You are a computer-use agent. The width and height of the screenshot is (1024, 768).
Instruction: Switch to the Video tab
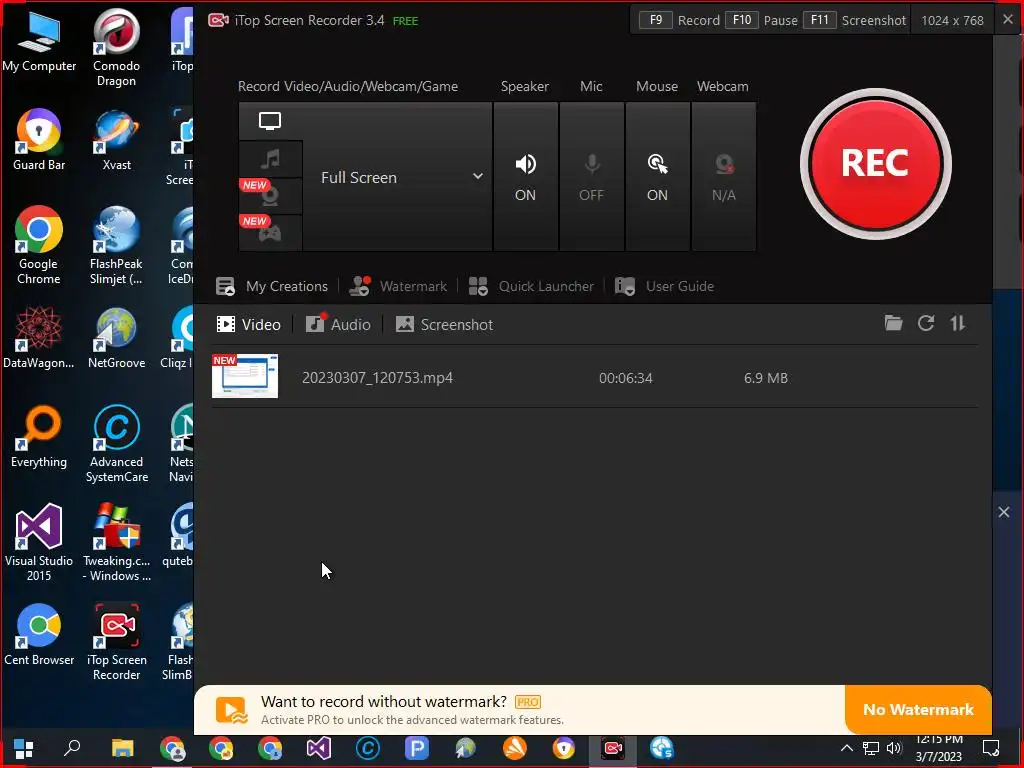coord(248,325)
